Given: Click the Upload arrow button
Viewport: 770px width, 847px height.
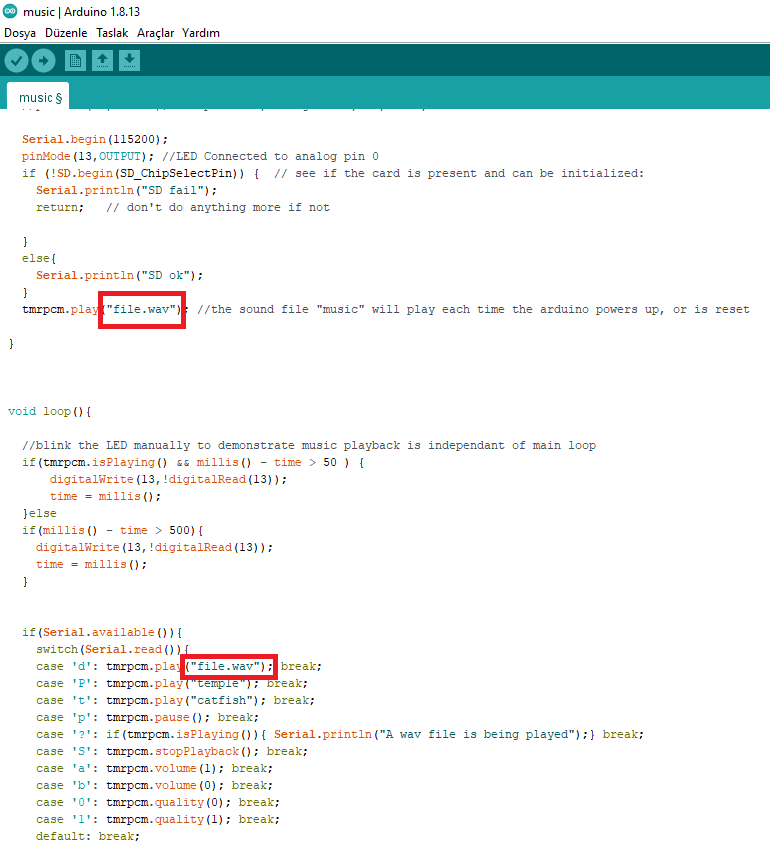Looking at the screenshot, I should pos(43,61).
